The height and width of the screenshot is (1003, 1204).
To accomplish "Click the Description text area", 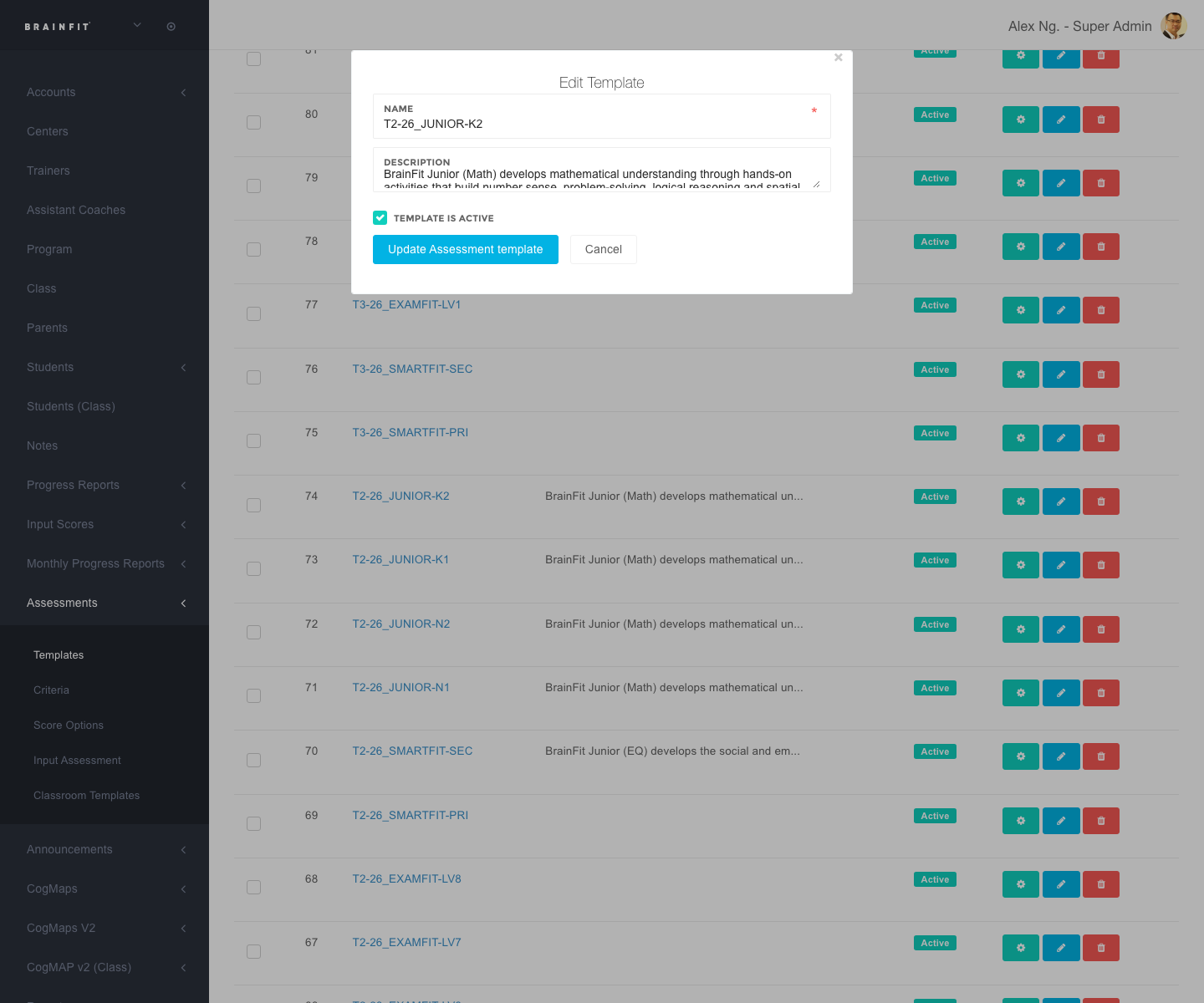I will [x=602, y=170].
